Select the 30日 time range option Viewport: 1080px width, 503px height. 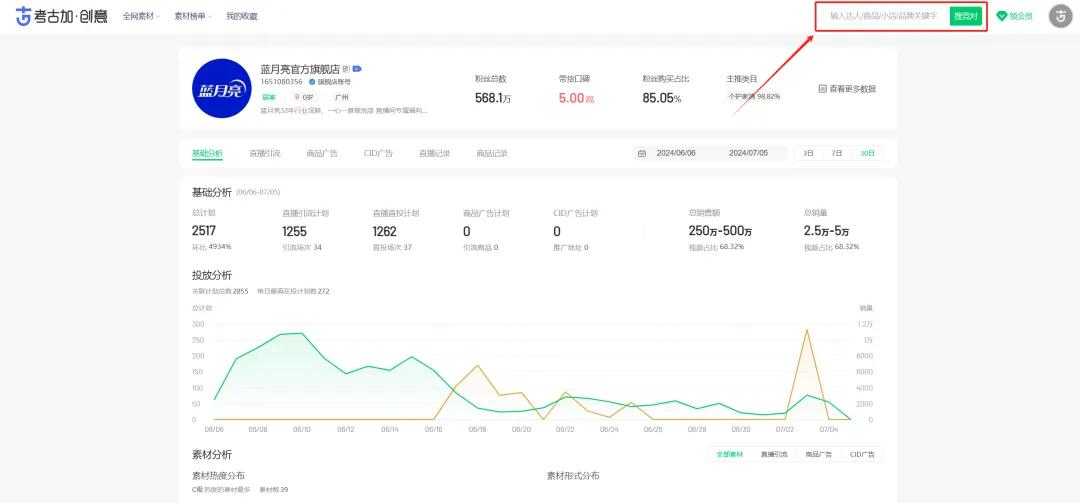tap(867, 153)
